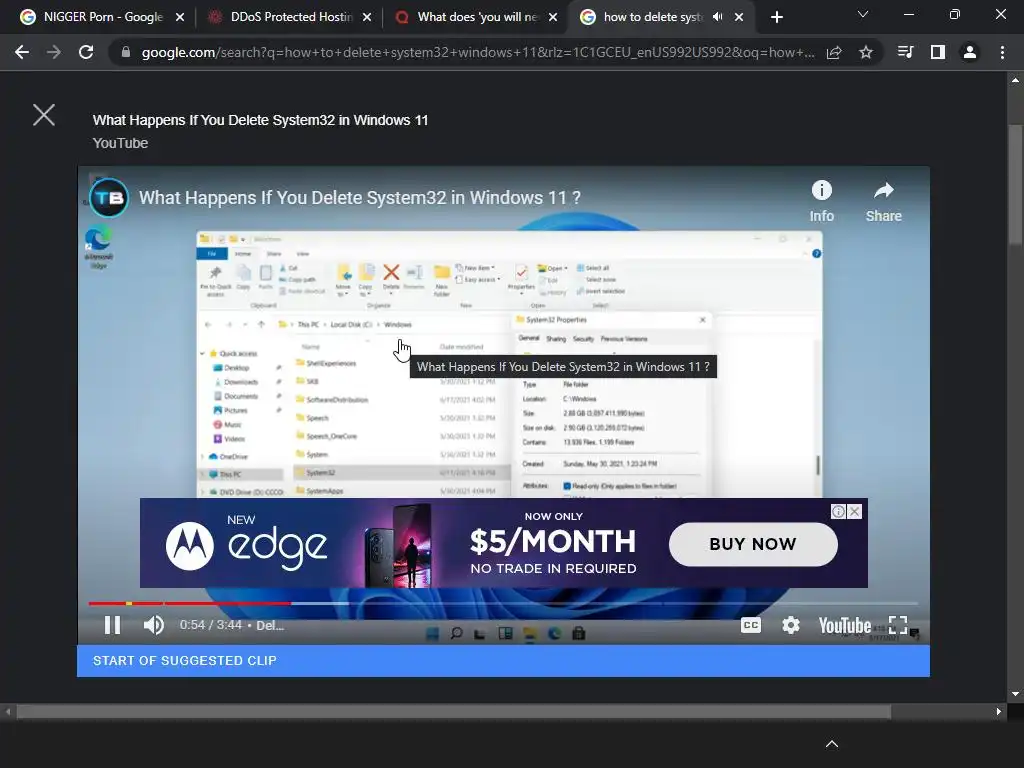The width and height of the screenshot is (1024, 768).
Task: Mute the video player volume
Action: click(153, 625)
